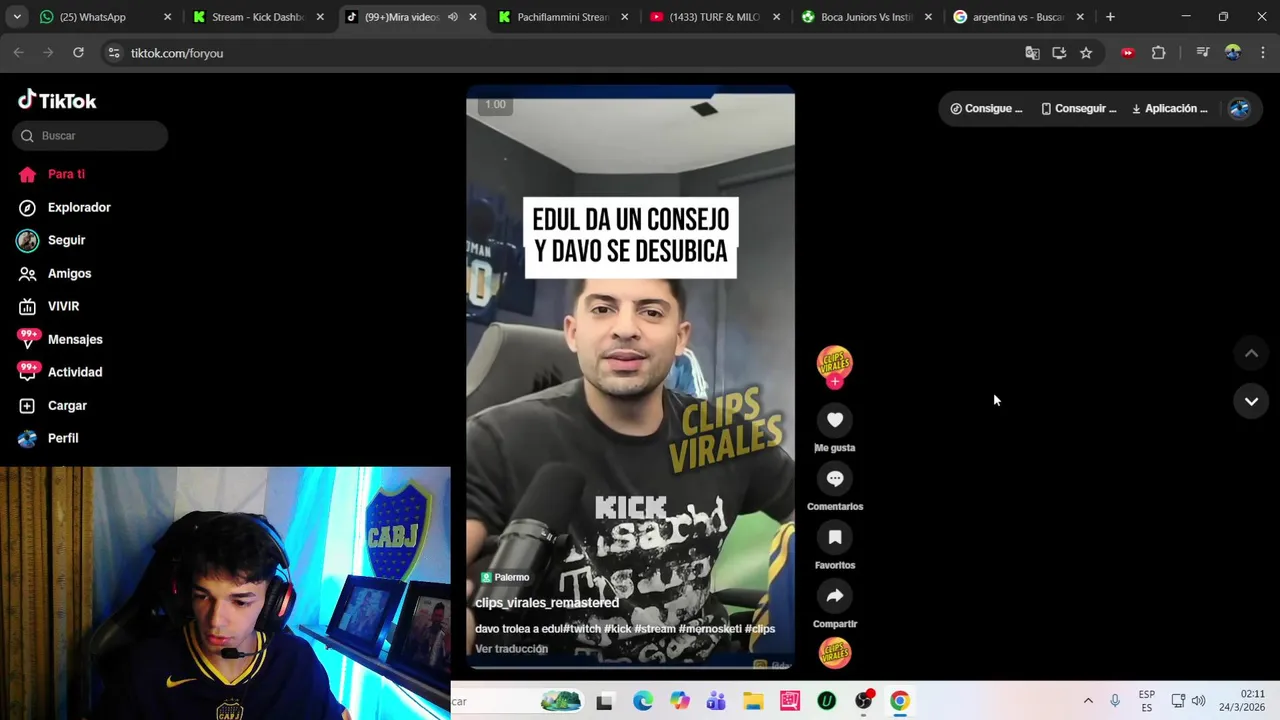Click the Buscar search field
This screenshot has height=720, width=1280.
coord(90,135)
